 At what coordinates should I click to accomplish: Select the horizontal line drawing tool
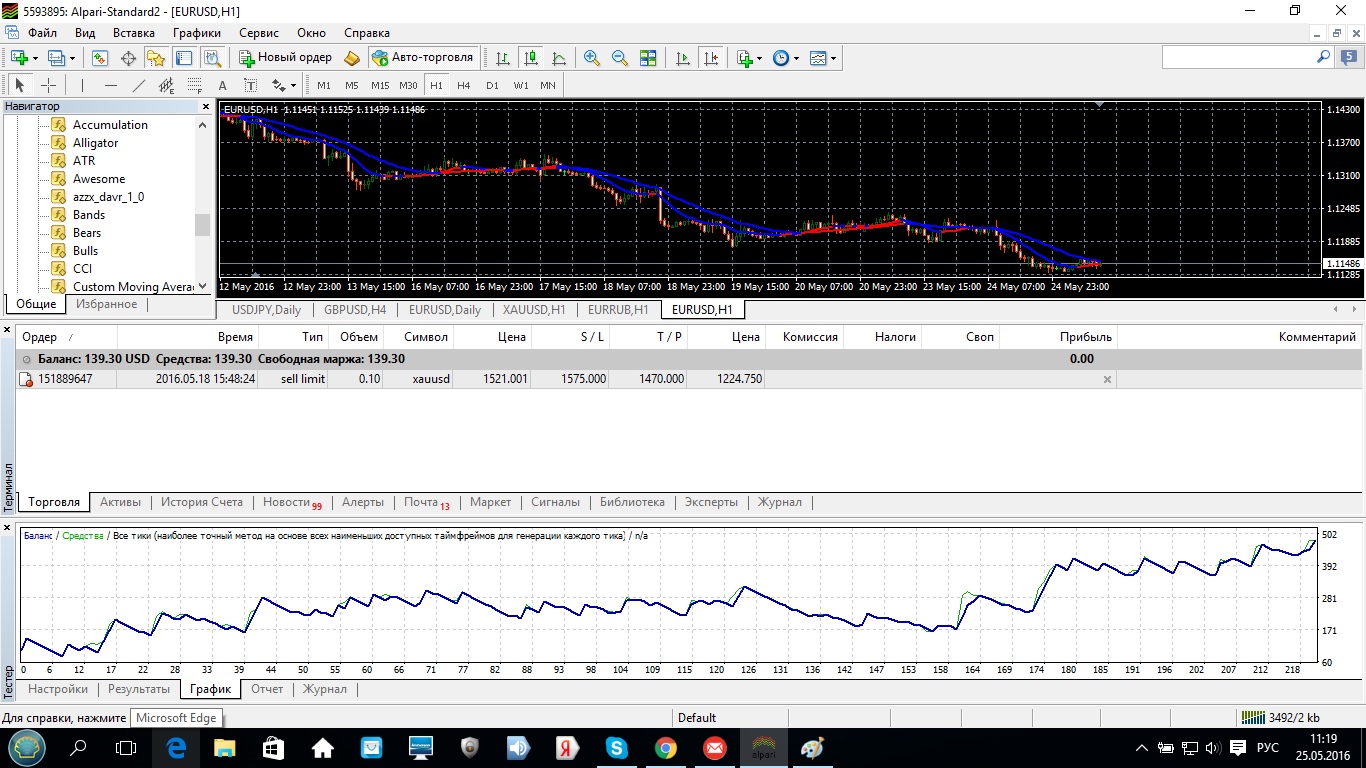(x=110, y=85)
